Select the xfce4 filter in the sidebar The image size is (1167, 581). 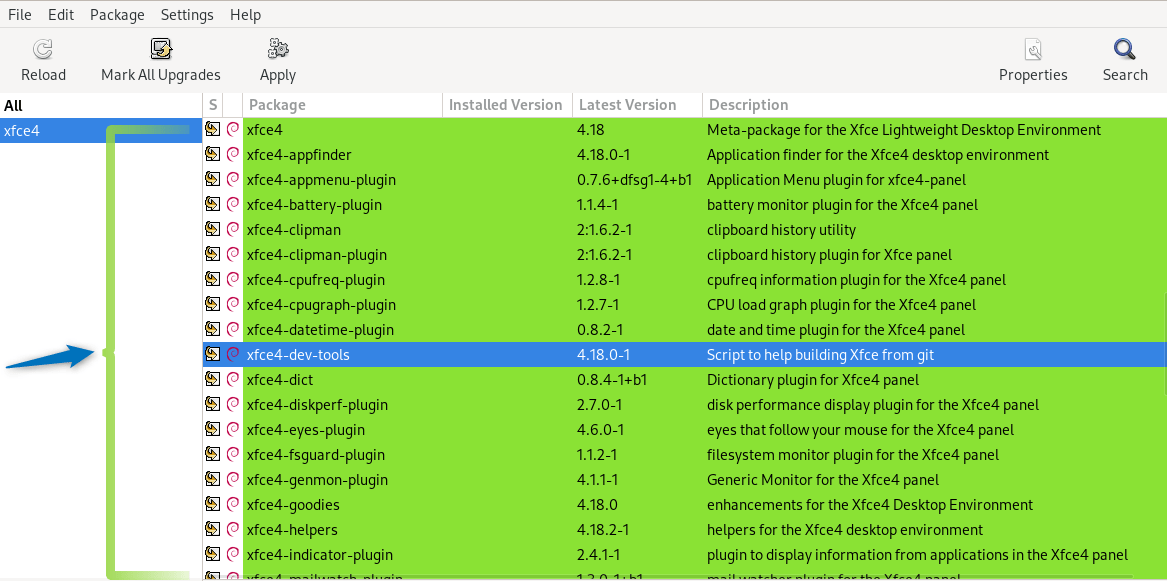tap(50, 129)
